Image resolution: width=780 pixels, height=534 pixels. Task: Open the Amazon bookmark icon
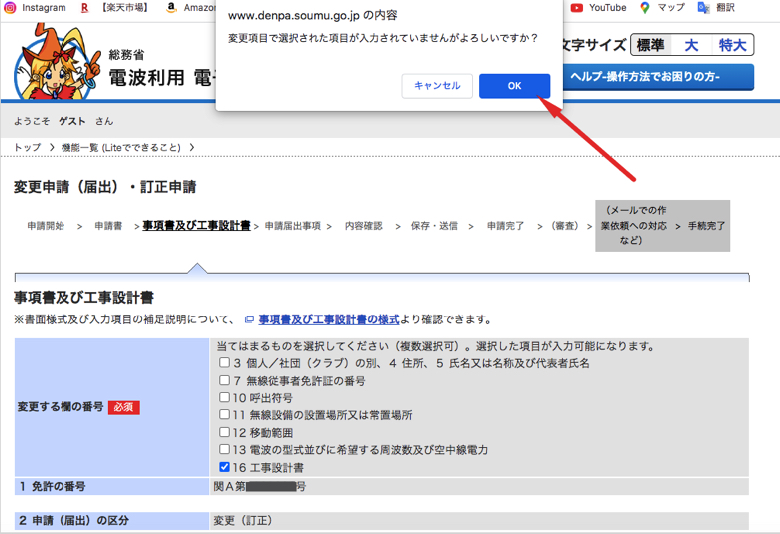pyautogui.click(x=171, y=7)
